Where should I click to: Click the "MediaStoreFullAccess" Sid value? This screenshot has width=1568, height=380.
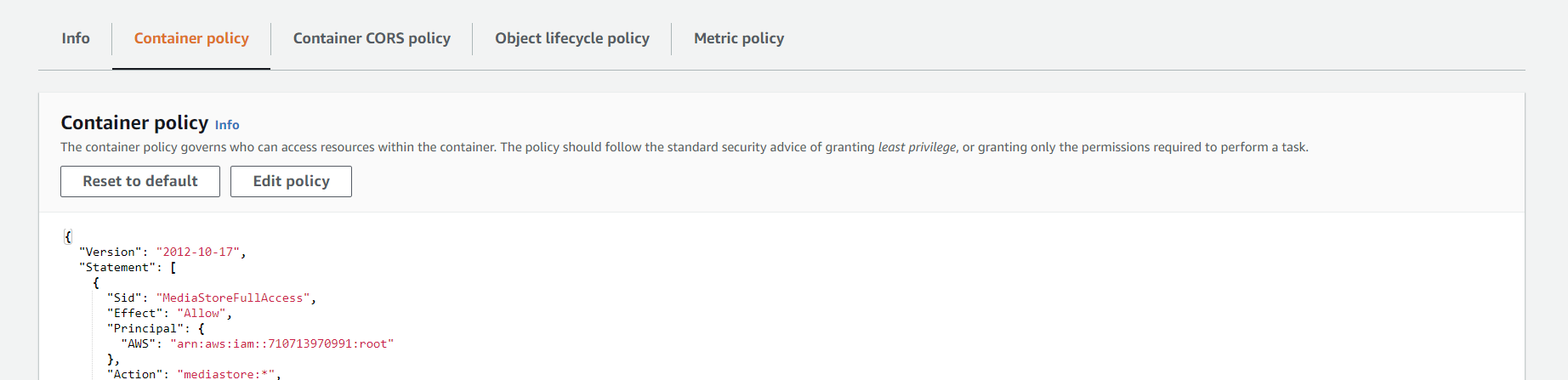pos(234,298)
